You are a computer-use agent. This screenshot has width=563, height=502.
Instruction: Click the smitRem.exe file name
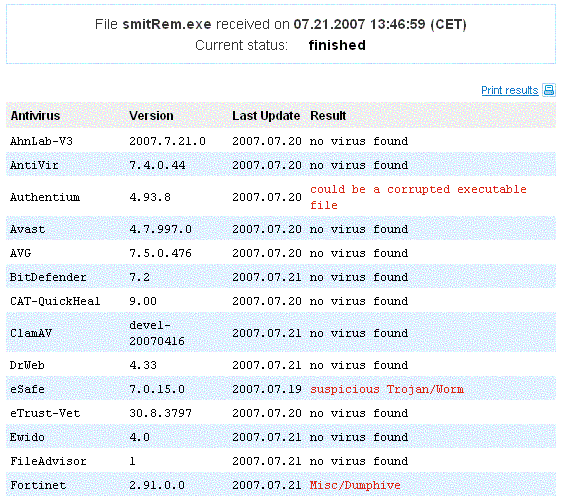[167, 24]
